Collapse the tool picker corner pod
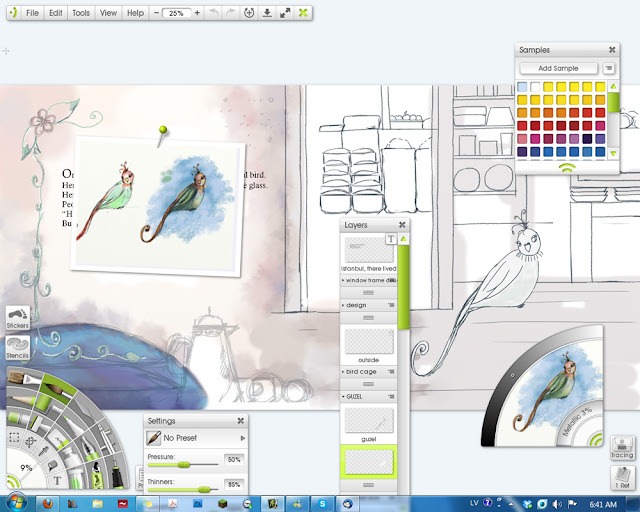Screen dimensions: 640x512 [x=13, y=482]
